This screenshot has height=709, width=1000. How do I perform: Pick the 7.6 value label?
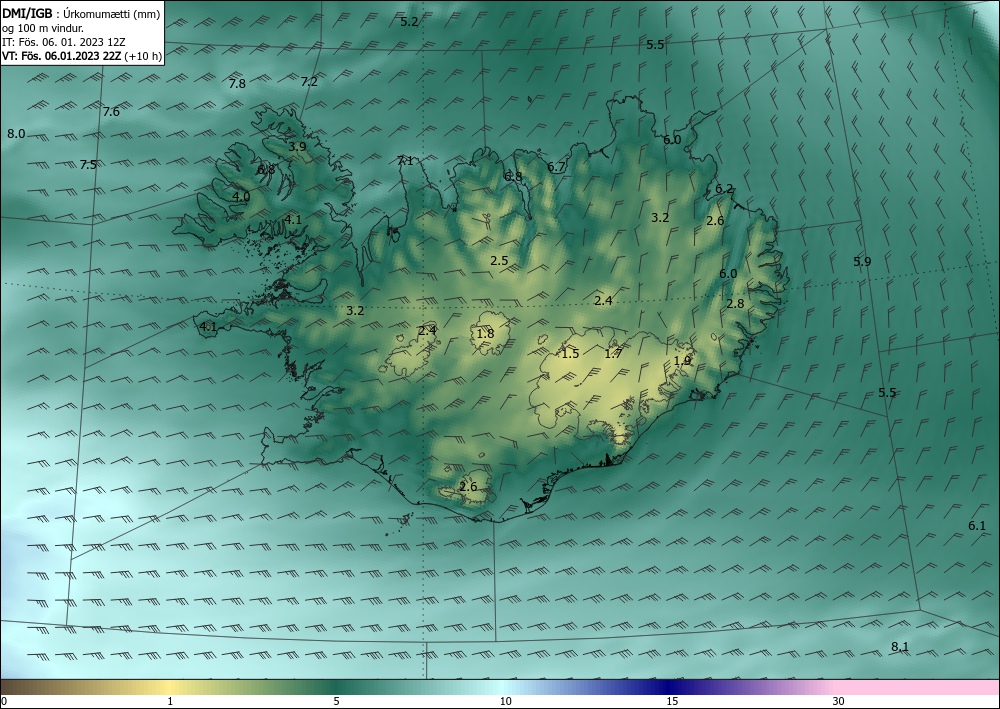[x=111, y=112]
